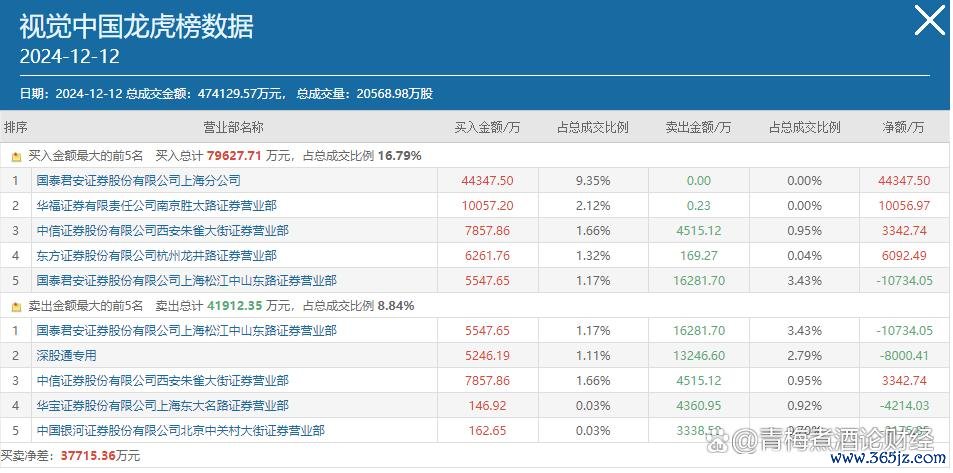Select sell amount 0.23
This screenshot has height=473, width=953.
tap(698, 206)
